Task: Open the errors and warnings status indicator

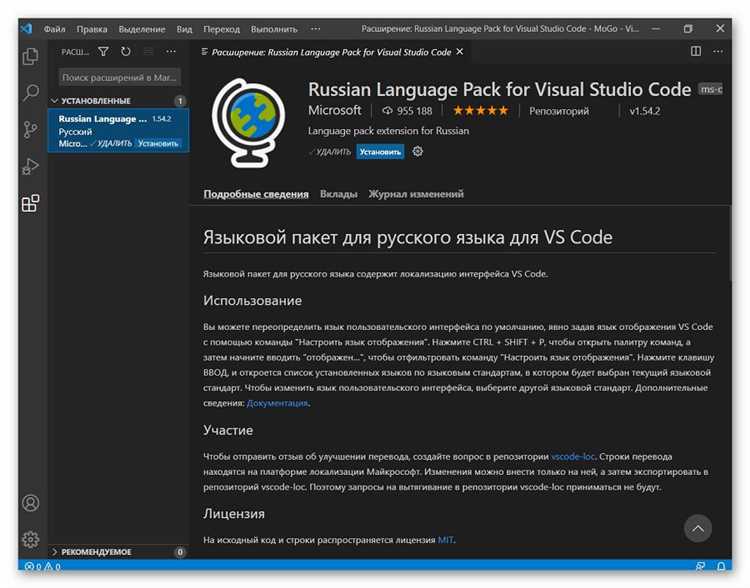Action: [42, 566]
